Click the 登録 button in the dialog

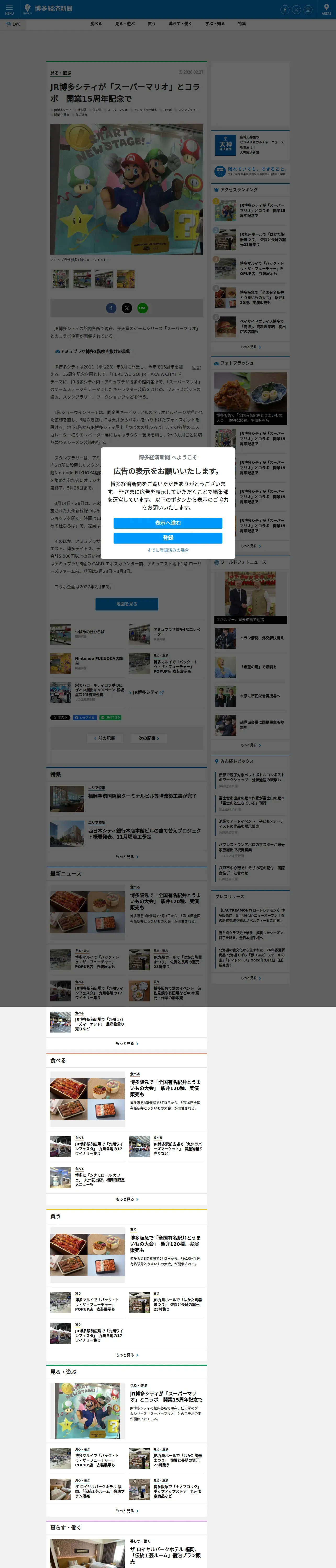[168, 538]
